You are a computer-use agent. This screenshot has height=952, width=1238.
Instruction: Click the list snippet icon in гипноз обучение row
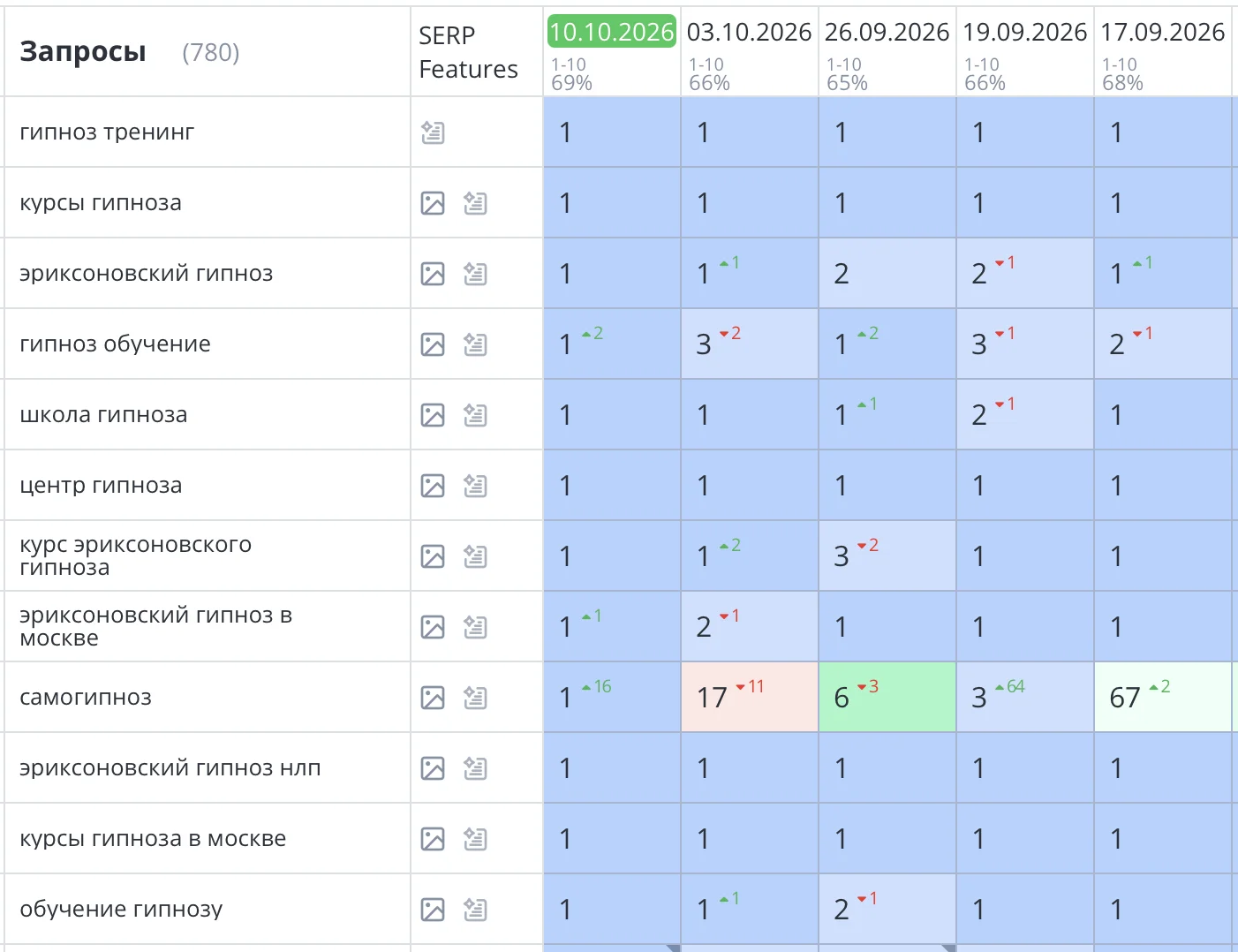coord(475,344)
